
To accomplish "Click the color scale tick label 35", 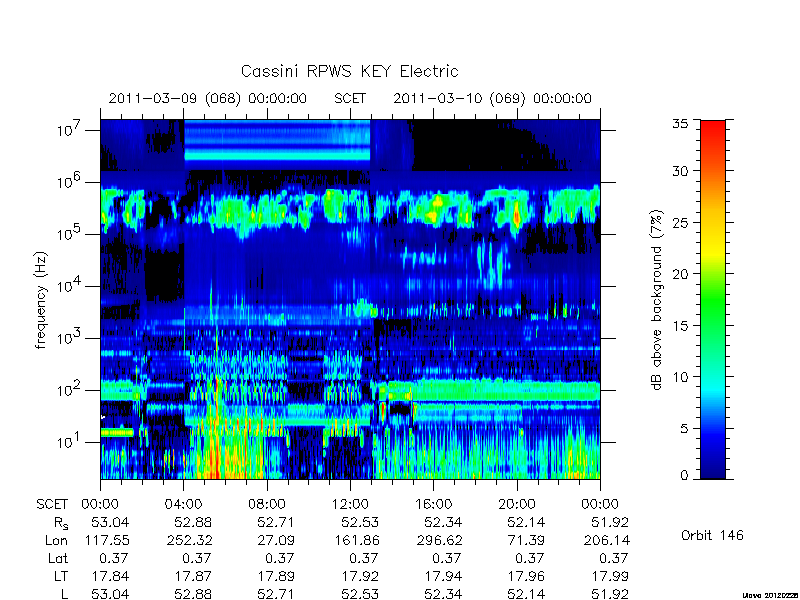I will 680,124.
